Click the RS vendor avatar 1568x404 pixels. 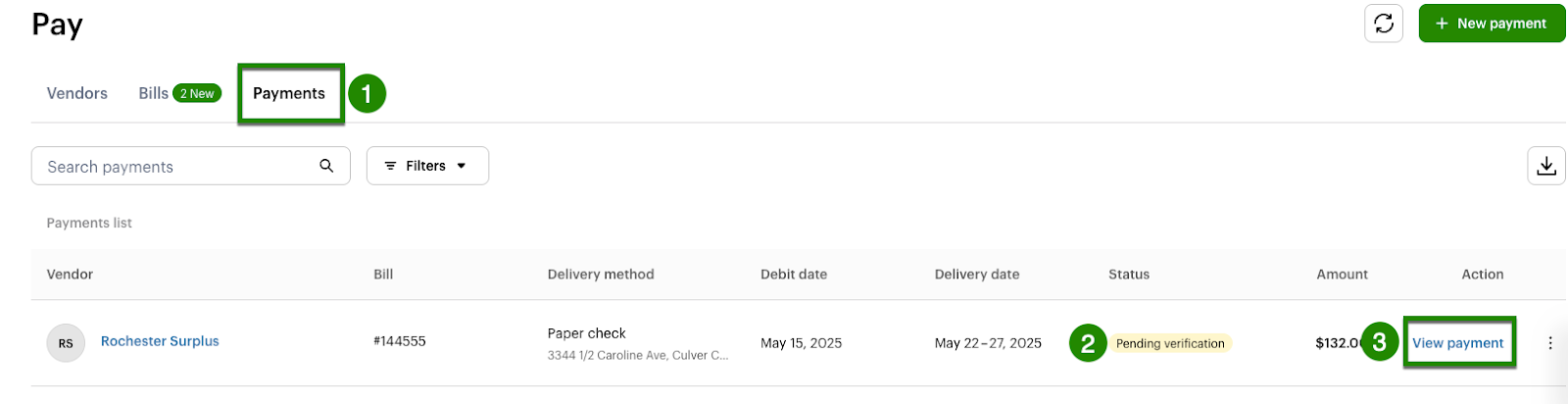click(66, 343)
